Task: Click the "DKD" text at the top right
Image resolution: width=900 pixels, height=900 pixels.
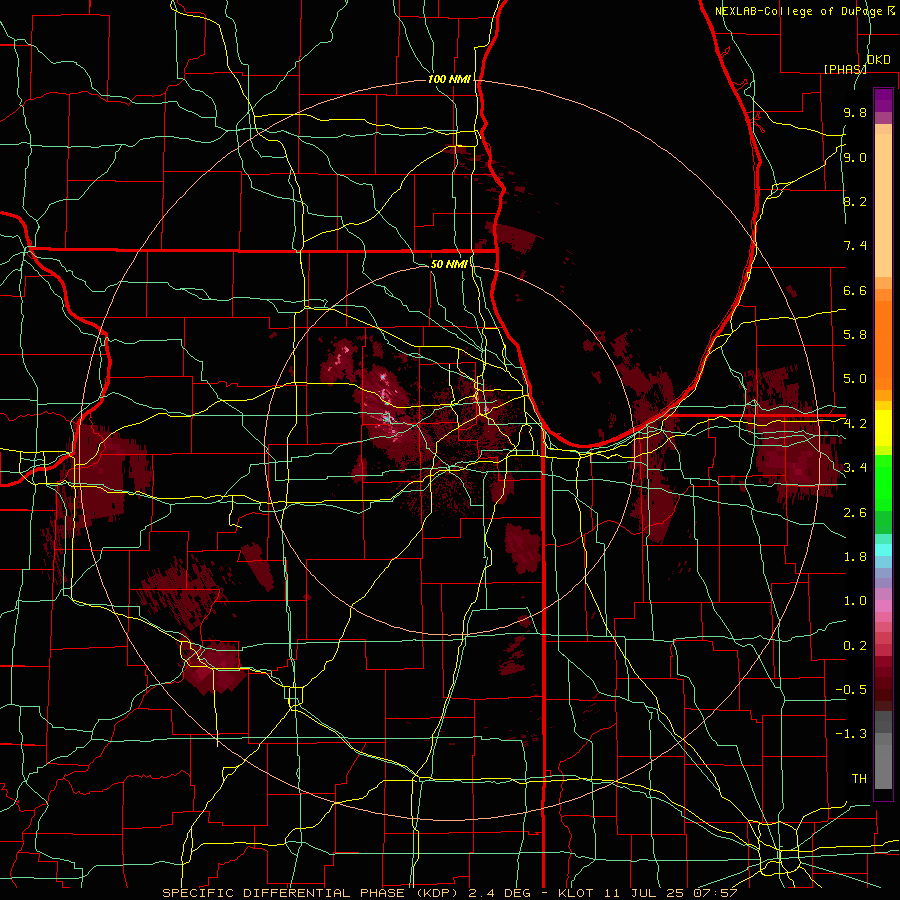Action: [x=879, y=60]
